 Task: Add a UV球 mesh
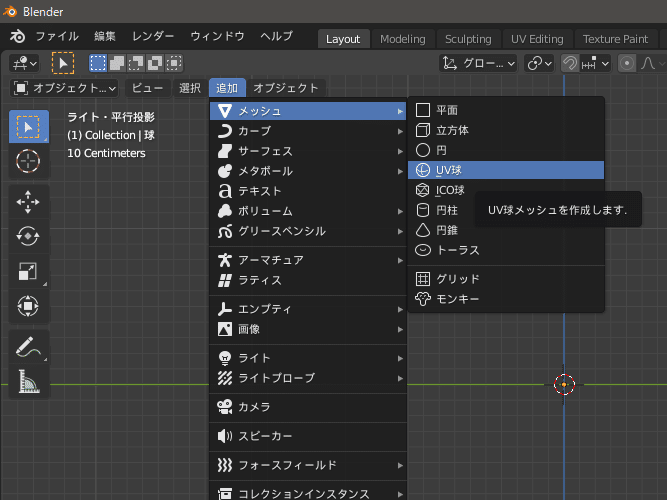point(506,170)
